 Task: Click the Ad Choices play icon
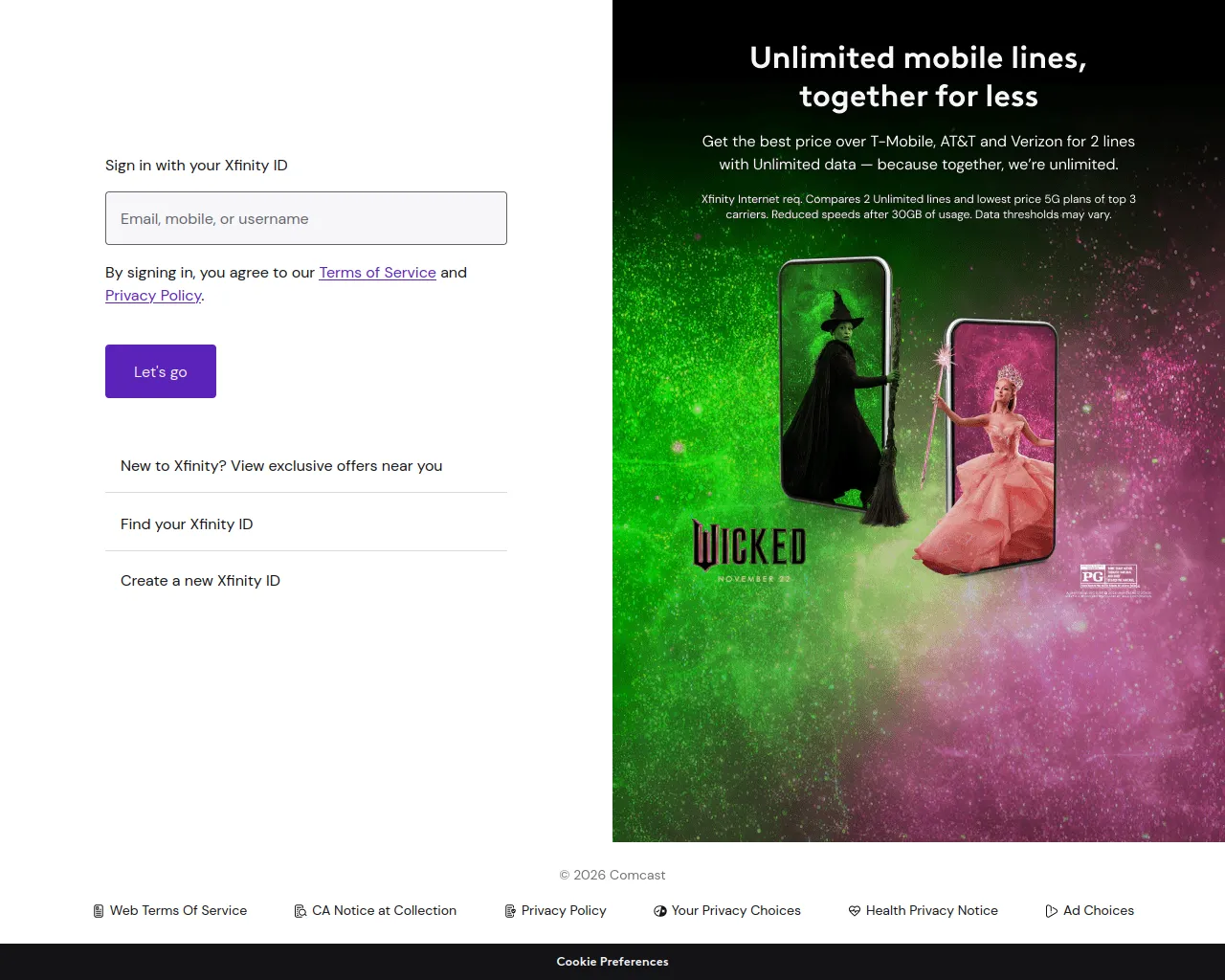tap(1052, 911)
